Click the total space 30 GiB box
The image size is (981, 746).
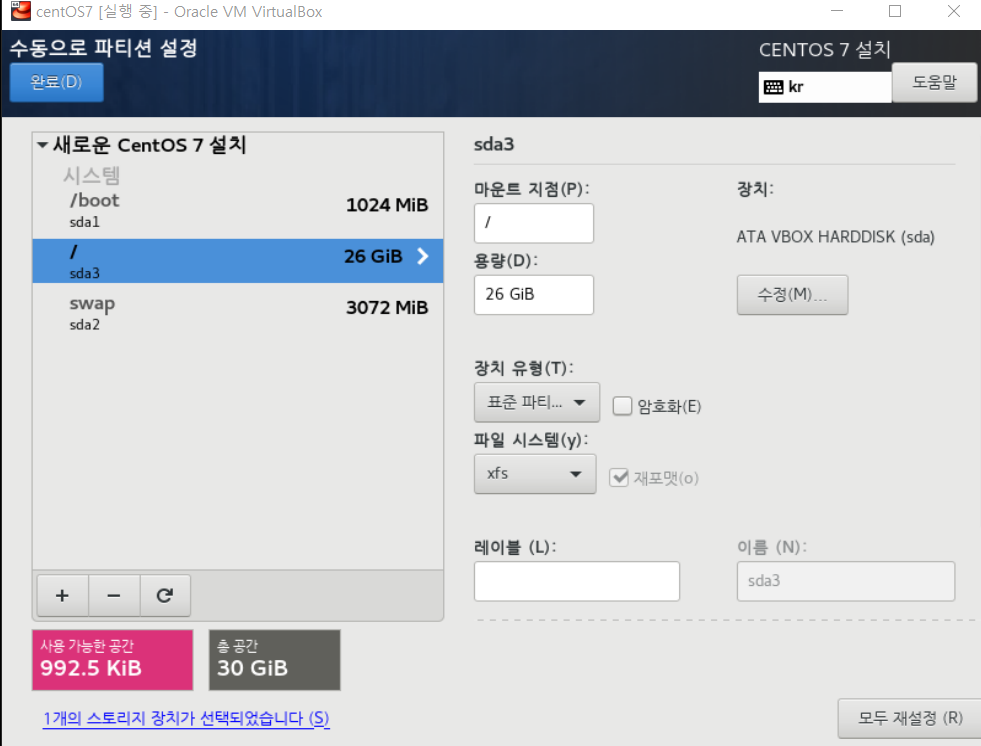275,660
